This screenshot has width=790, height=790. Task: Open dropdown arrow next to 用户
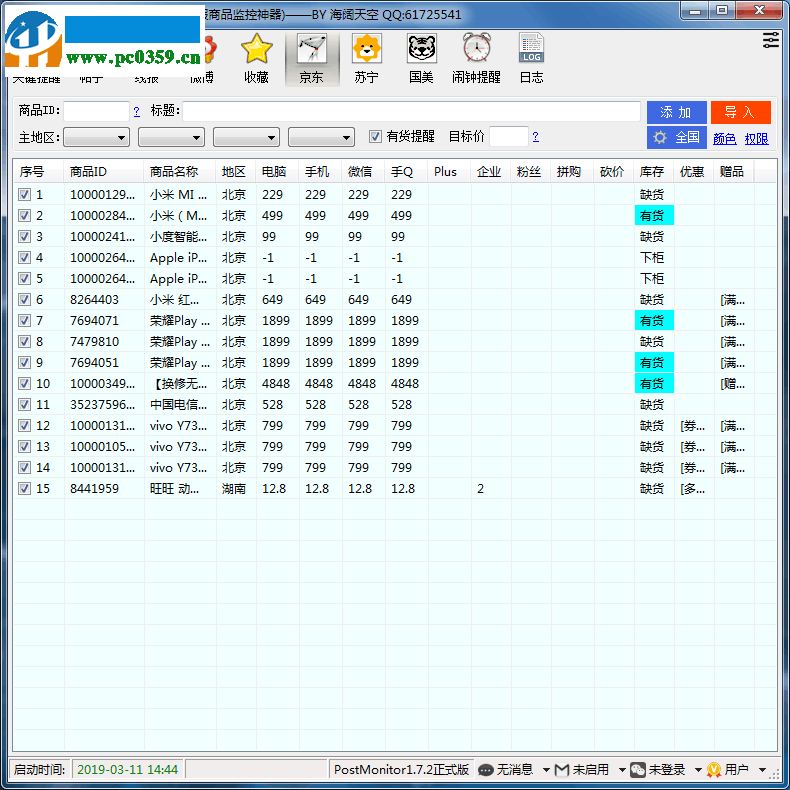[x=762, y=770]
